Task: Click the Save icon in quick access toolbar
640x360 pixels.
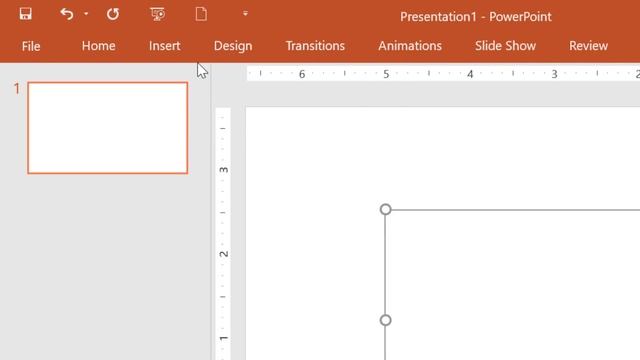Action: (25, 14)
